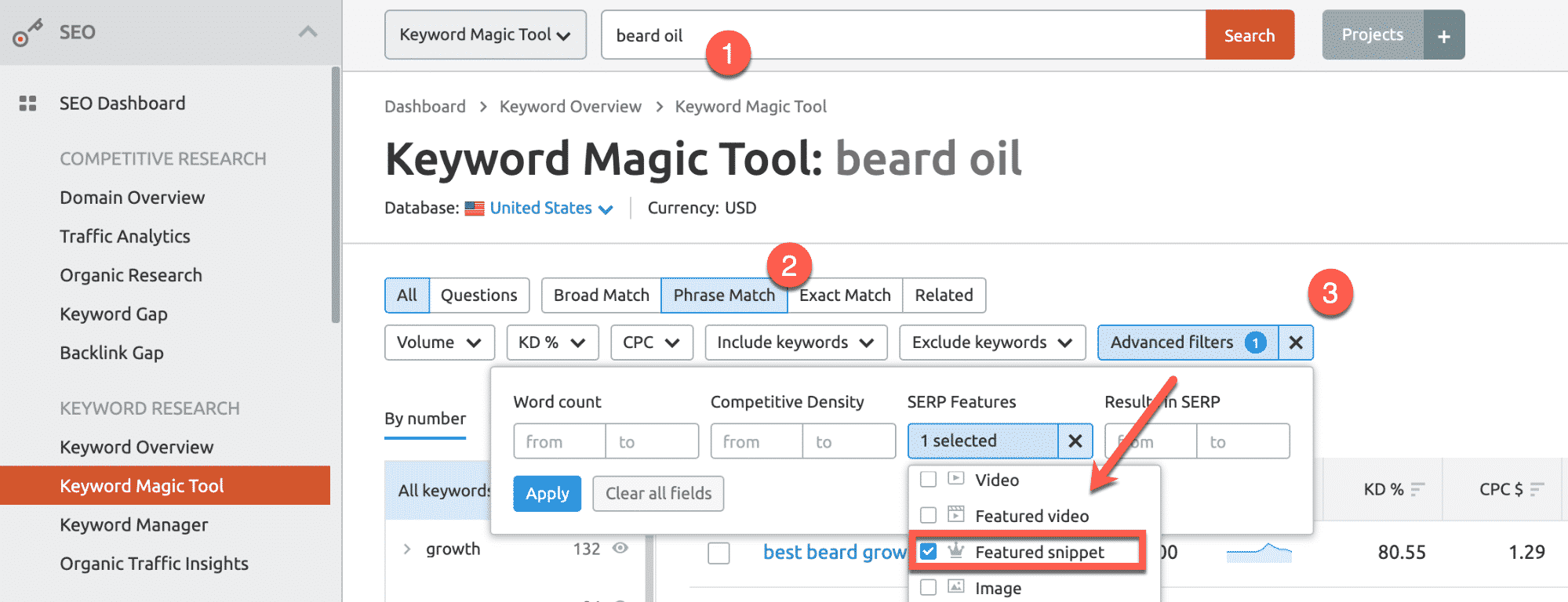Image resolution: width=1568 pixels, height=602 pixels.
Task: Uncheck the Featured snippet checkbox
Action: (929, 552)
